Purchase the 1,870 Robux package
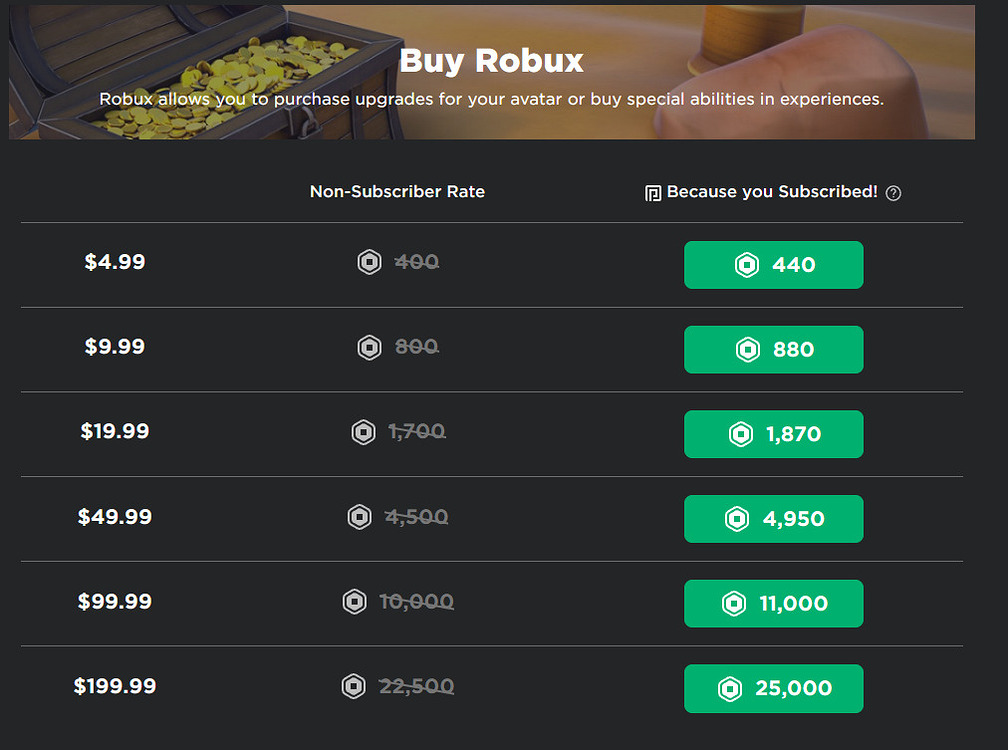This screenshot has height=750, width=1008. coord(773,434)
